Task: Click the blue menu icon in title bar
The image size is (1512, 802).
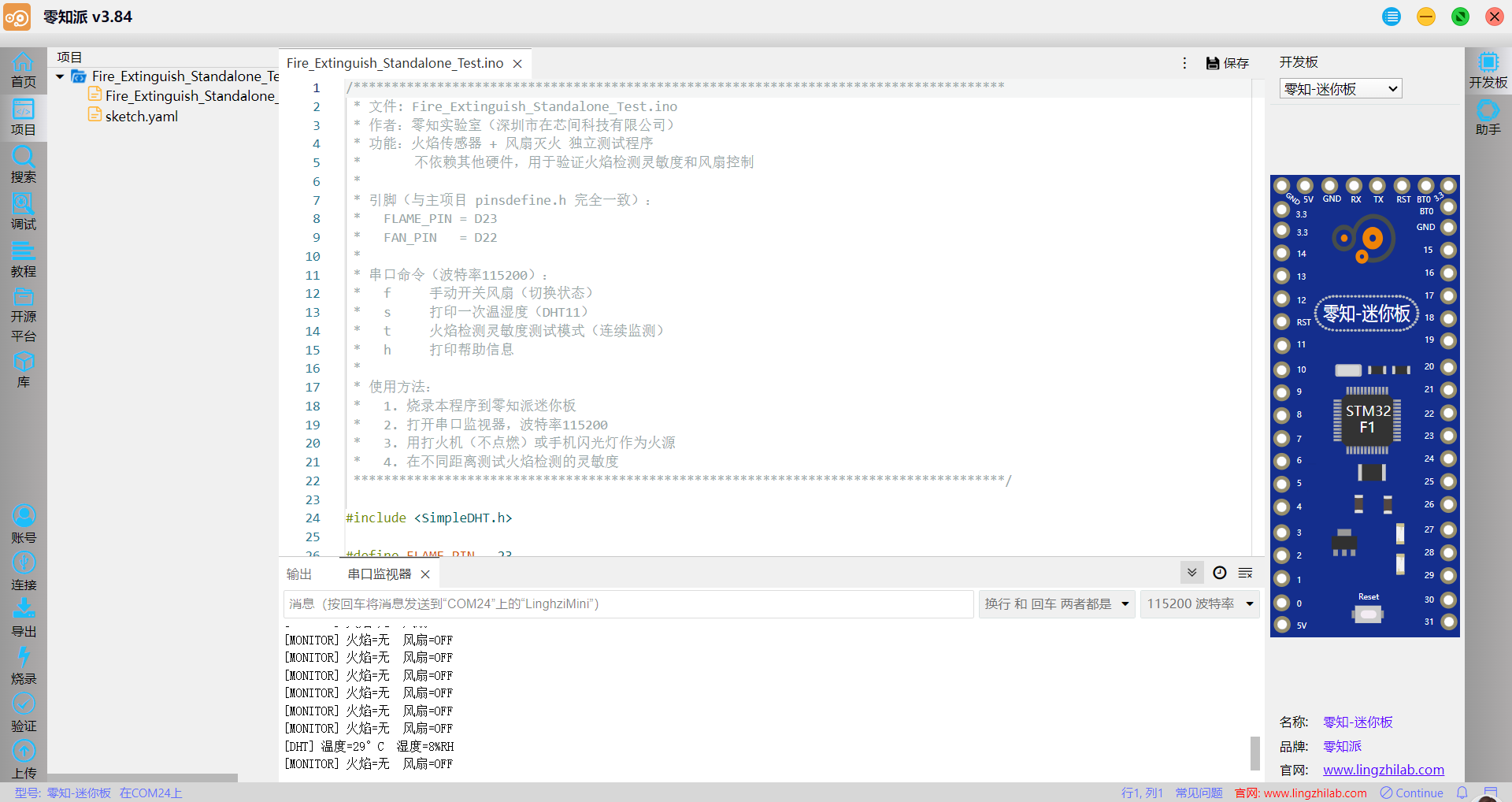Action: (1392, 17)
